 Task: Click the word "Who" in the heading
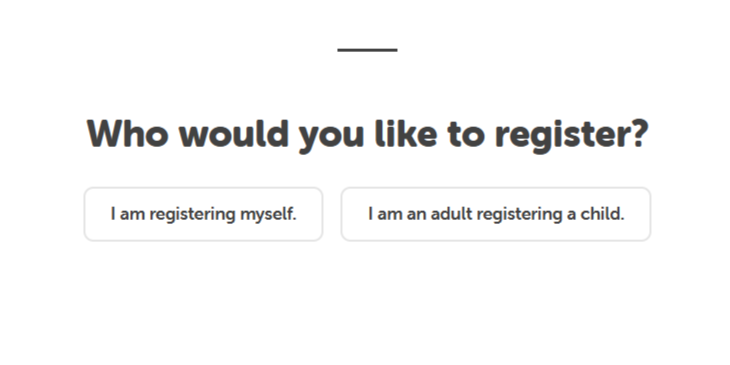(128, 134)
